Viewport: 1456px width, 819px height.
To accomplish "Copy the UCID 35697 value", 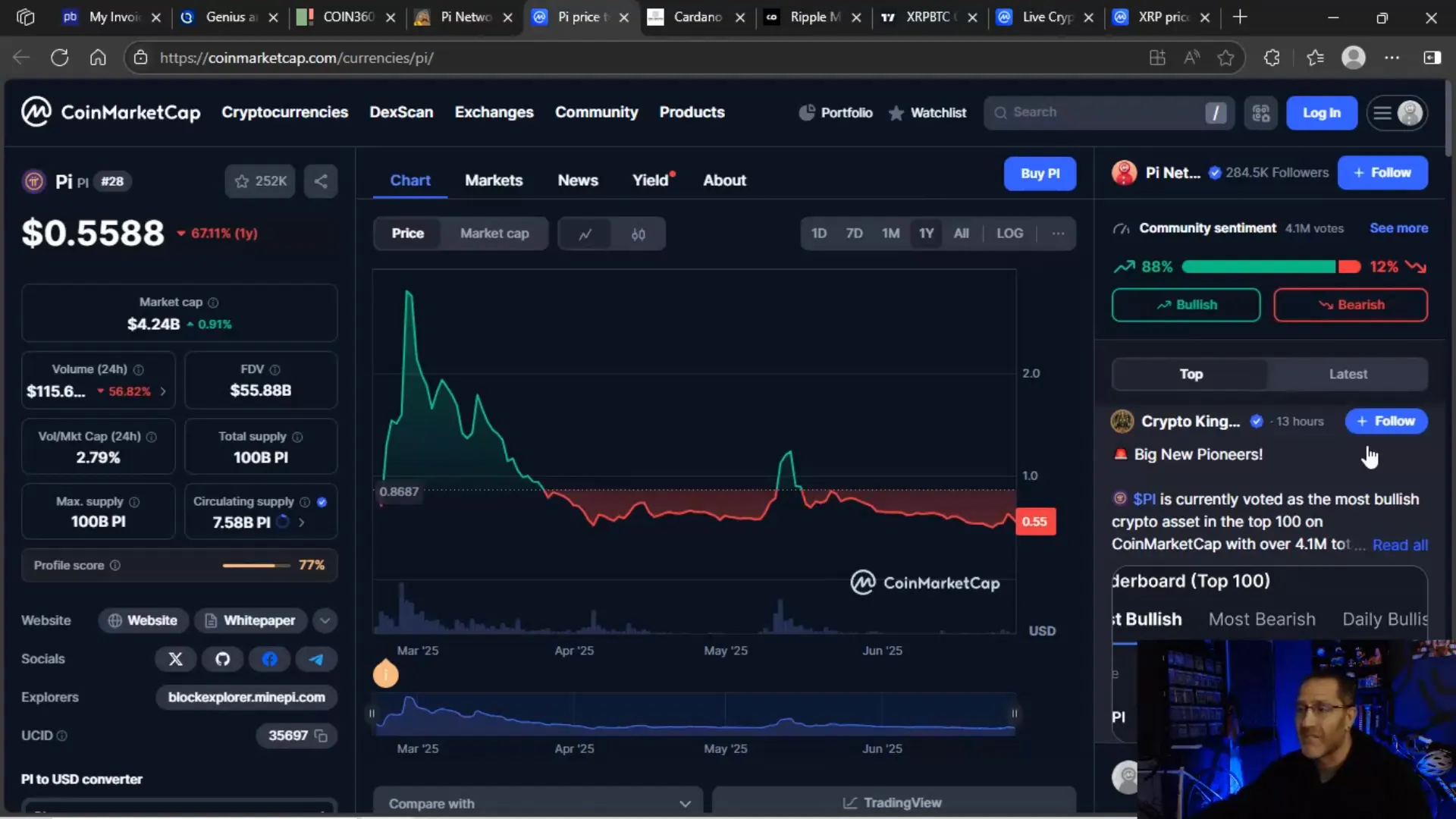I will (x=321, y=736).
